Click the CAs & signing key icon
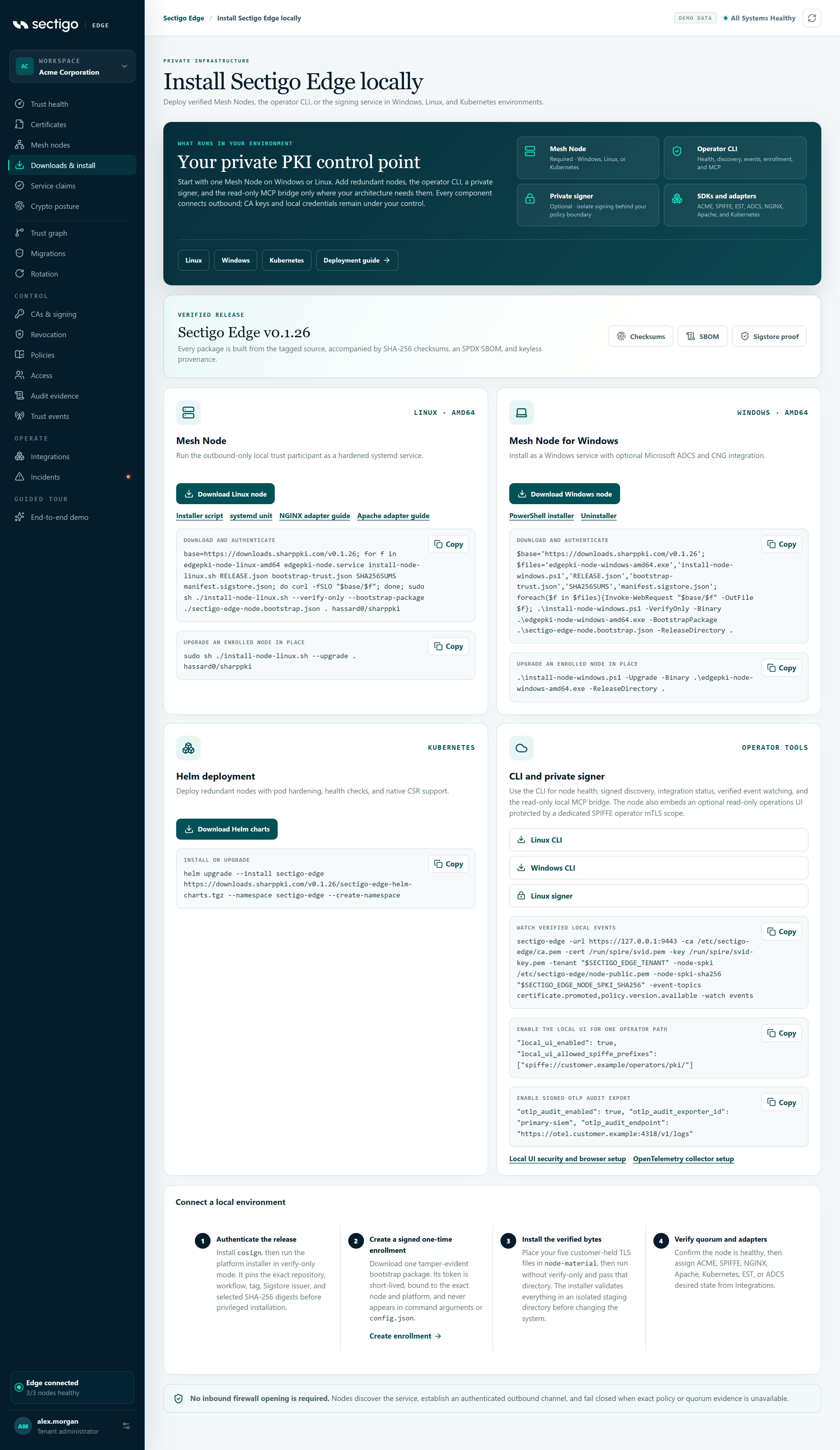Screen dimensions: 840x1450 (20, 314)
